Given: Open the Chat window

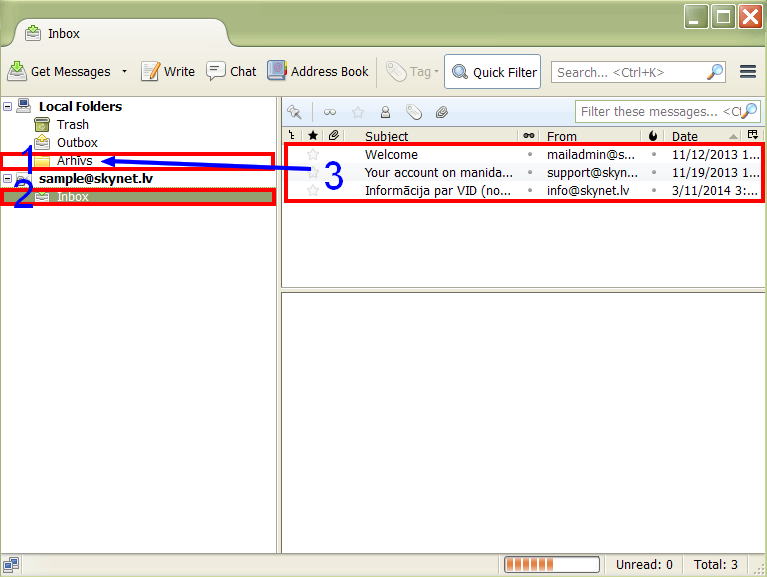Looking at the screenshot, I should point(231,72).
